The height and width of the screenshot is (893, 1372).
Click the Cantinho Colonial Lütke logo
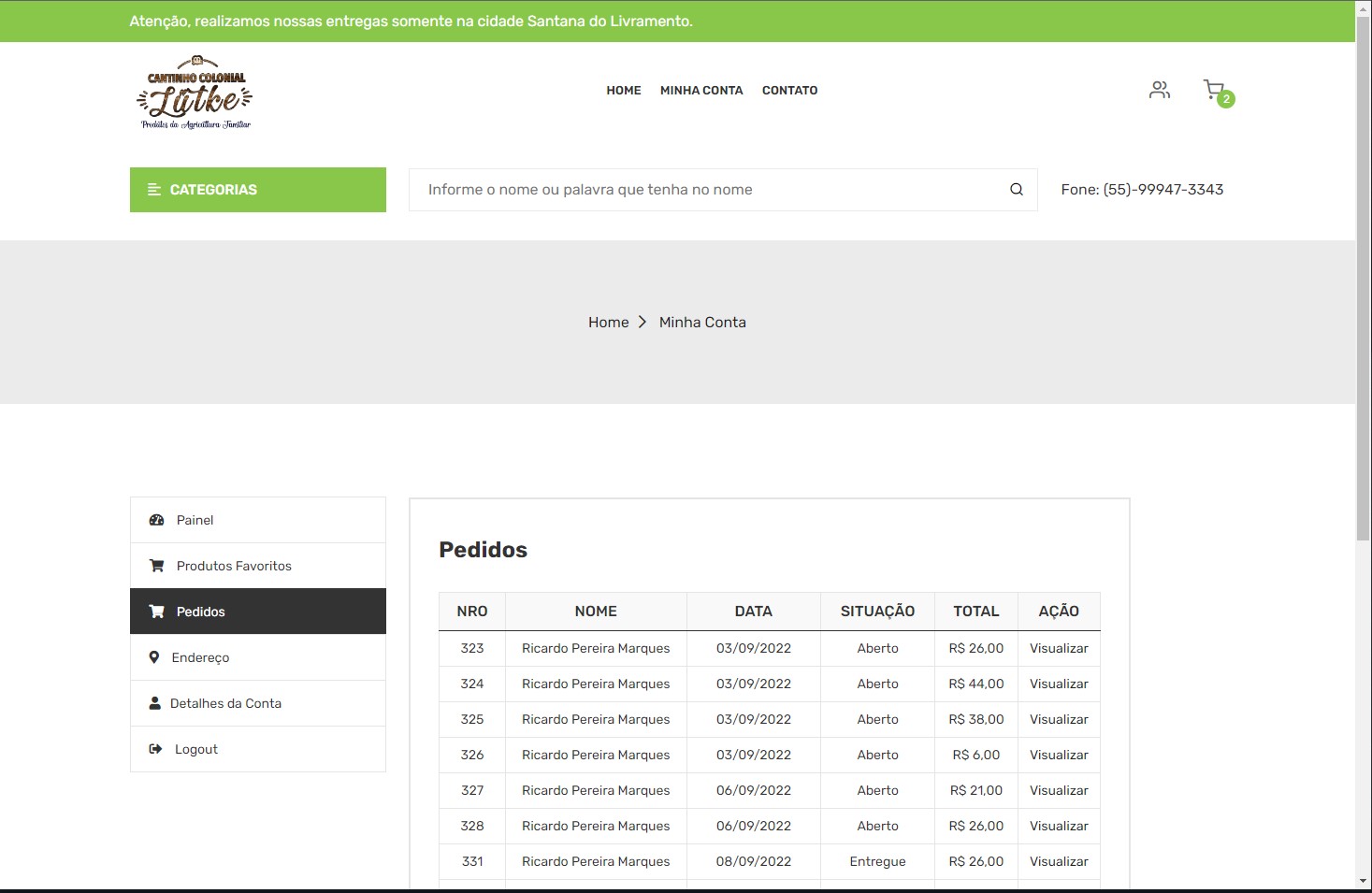click(x=195, y=92)
